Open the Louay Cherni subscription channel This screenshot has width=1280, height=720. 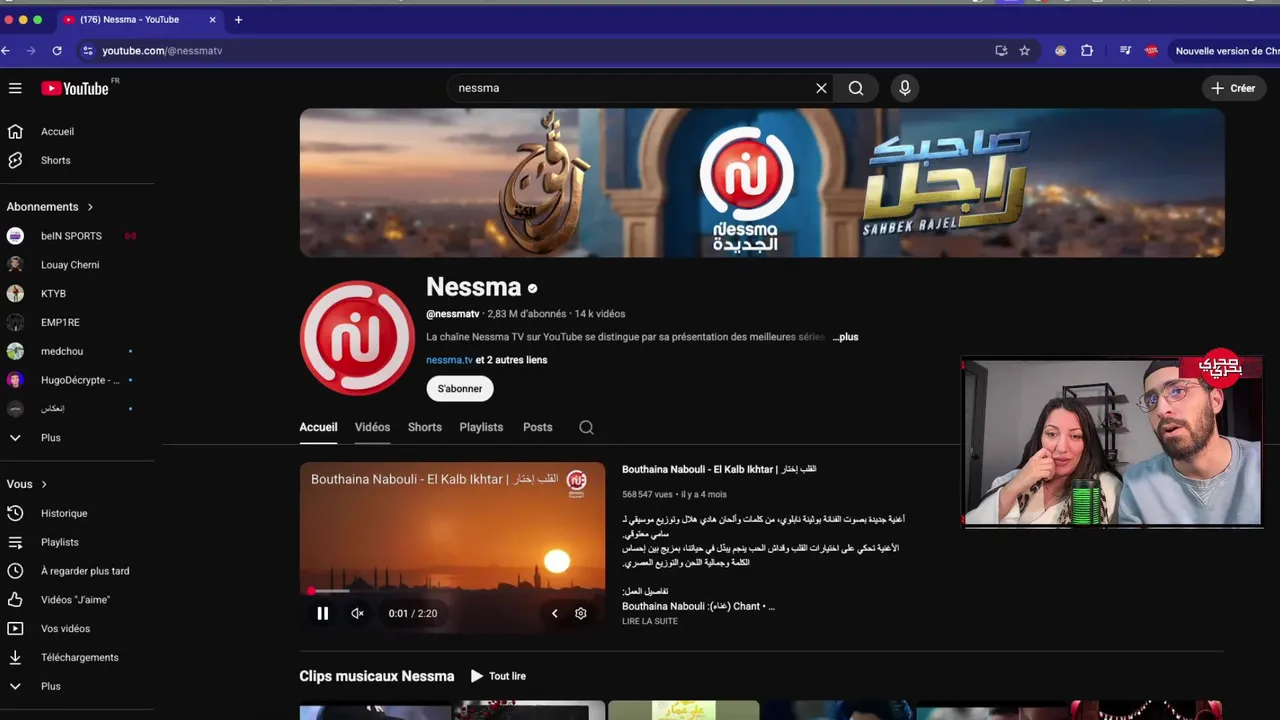(x=70, y=265)
